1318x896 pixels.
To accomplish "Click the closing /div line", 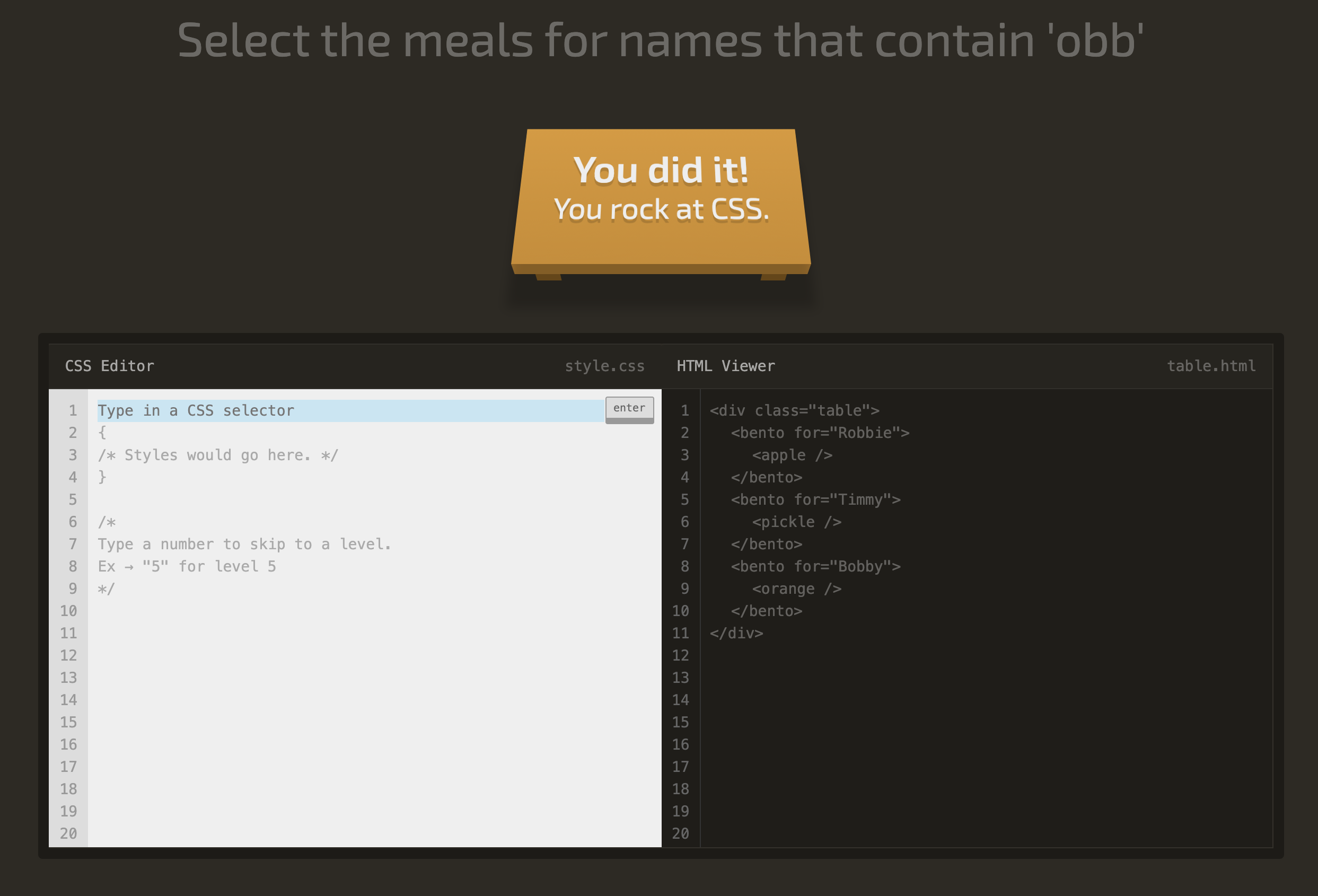I will point(736,633).
